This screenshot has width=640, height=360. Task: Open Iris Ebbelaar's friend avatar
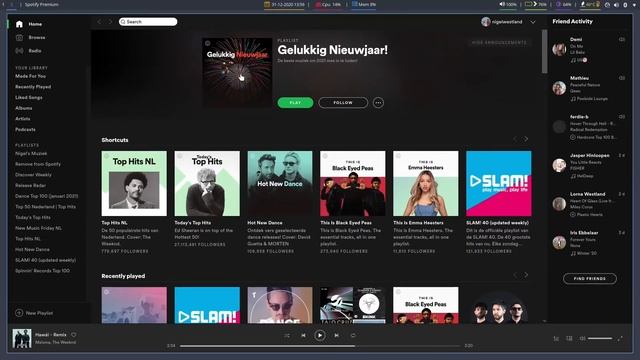click(559, 242)
